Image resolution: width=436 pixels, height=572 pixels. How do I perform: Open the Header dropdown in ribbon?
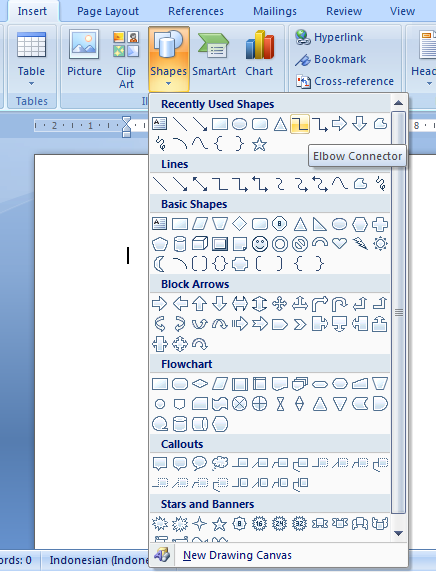point(423,58)
